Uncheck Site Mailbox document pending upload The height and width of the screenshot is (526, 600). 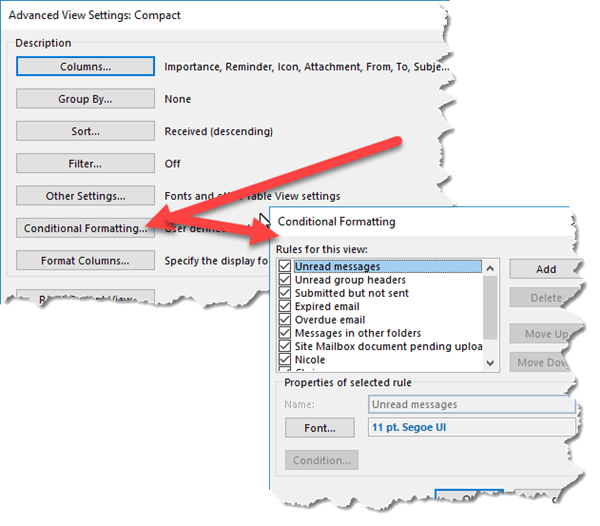(x=285, y=346)
